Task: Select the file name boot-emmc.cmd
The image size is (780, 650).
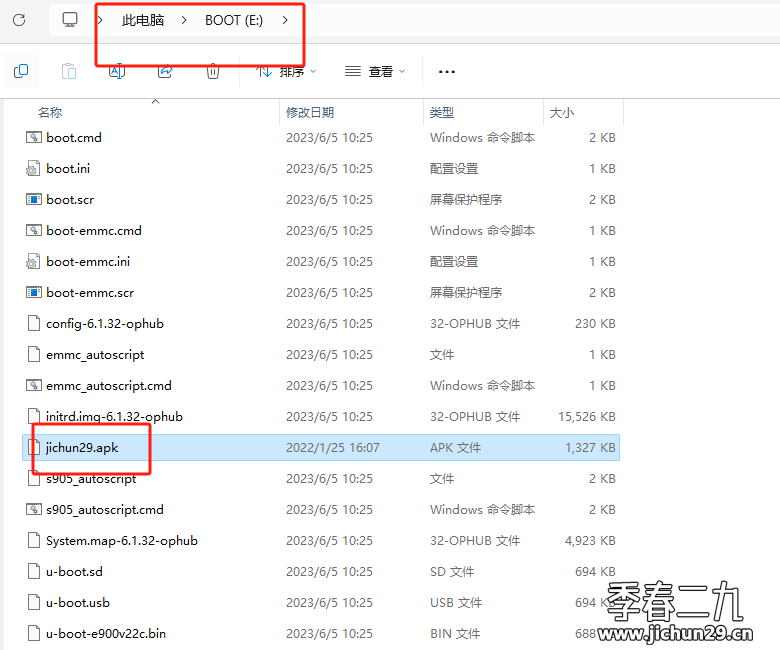Action: pyautogui.click(x=94, y=231)
